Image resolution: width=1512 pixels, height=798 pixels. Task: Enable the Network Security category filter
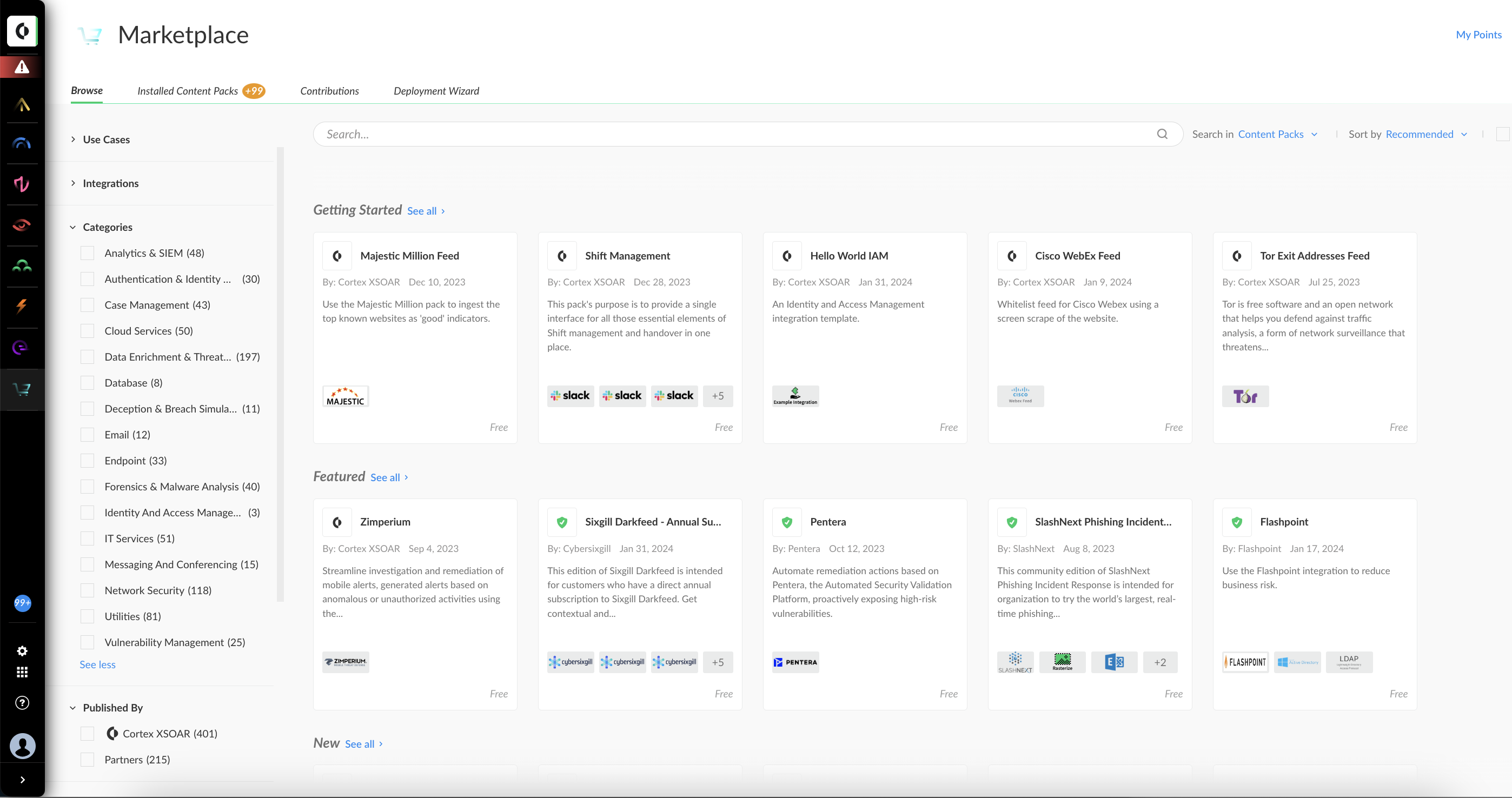pyautogui.click(x=88, y=590)
